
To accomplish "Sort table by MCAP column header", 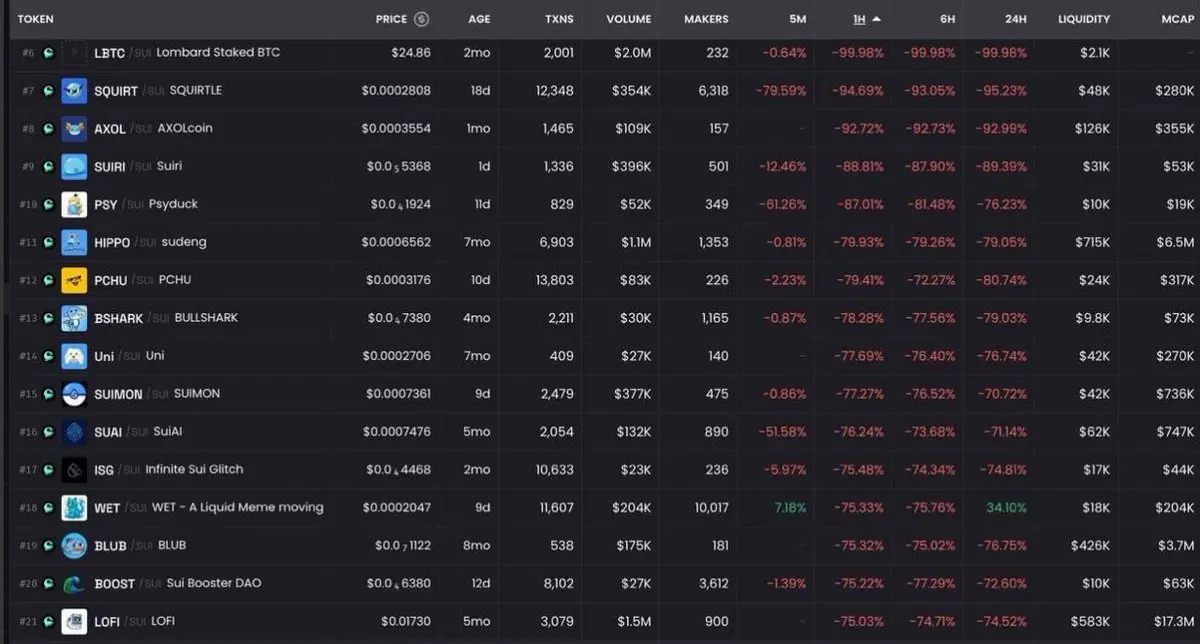I will point(1178,19).
